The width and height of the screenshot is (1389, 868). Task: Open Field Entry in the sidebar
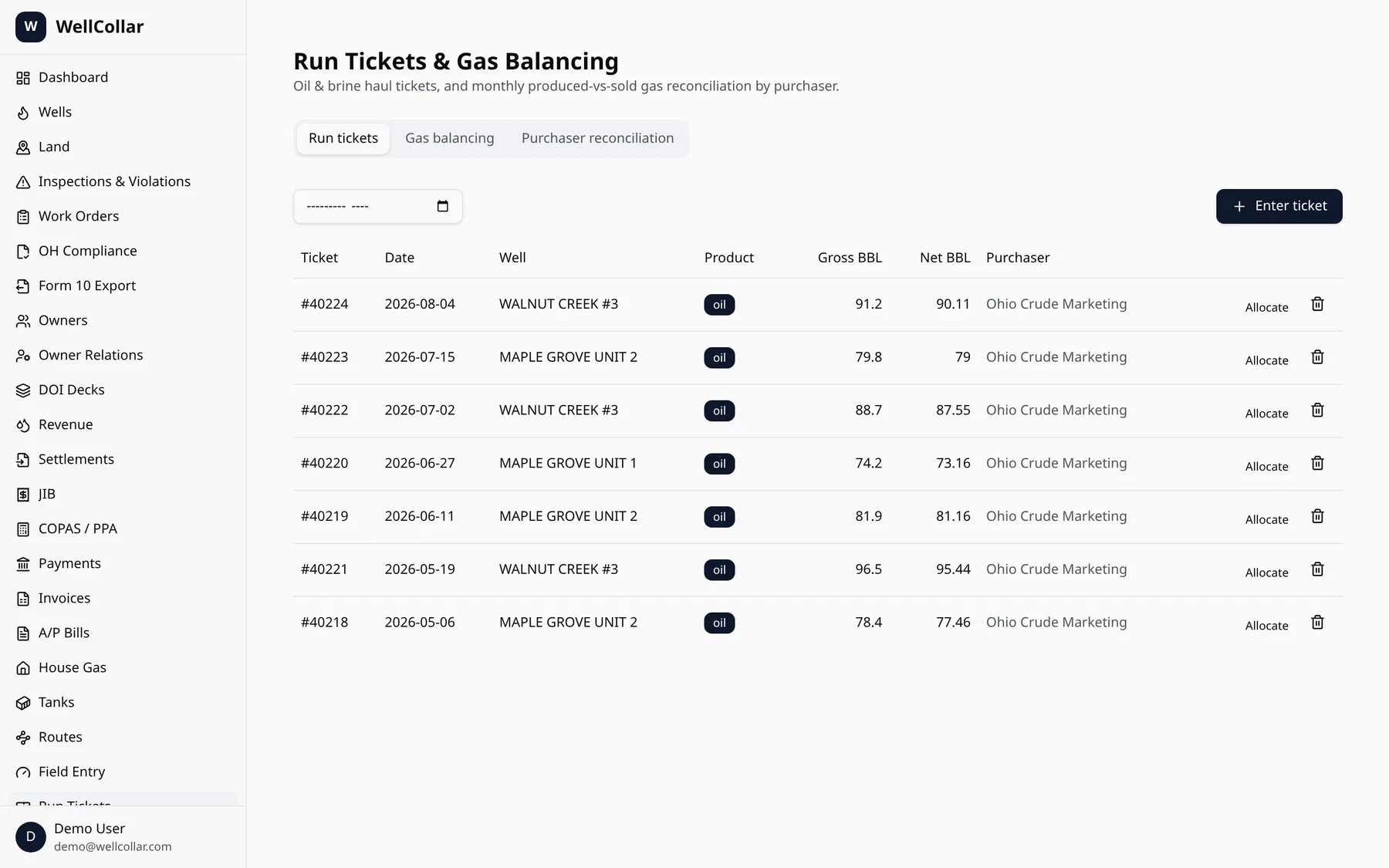click(x=123, y=772)
